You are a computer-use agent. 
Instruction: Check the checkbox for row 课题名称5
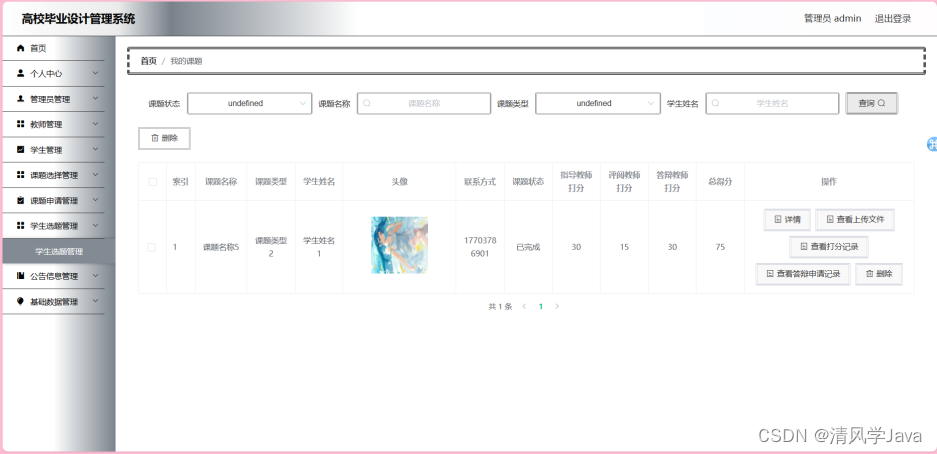(x=152, y=247)
